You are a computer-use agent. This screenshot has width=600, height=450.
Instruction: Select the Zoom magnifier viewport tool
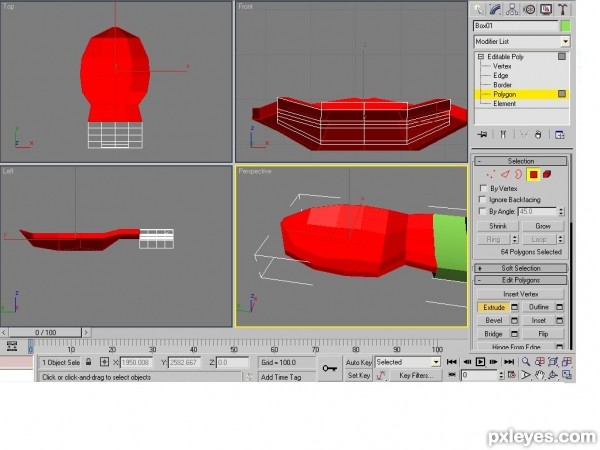pos(526,362)
